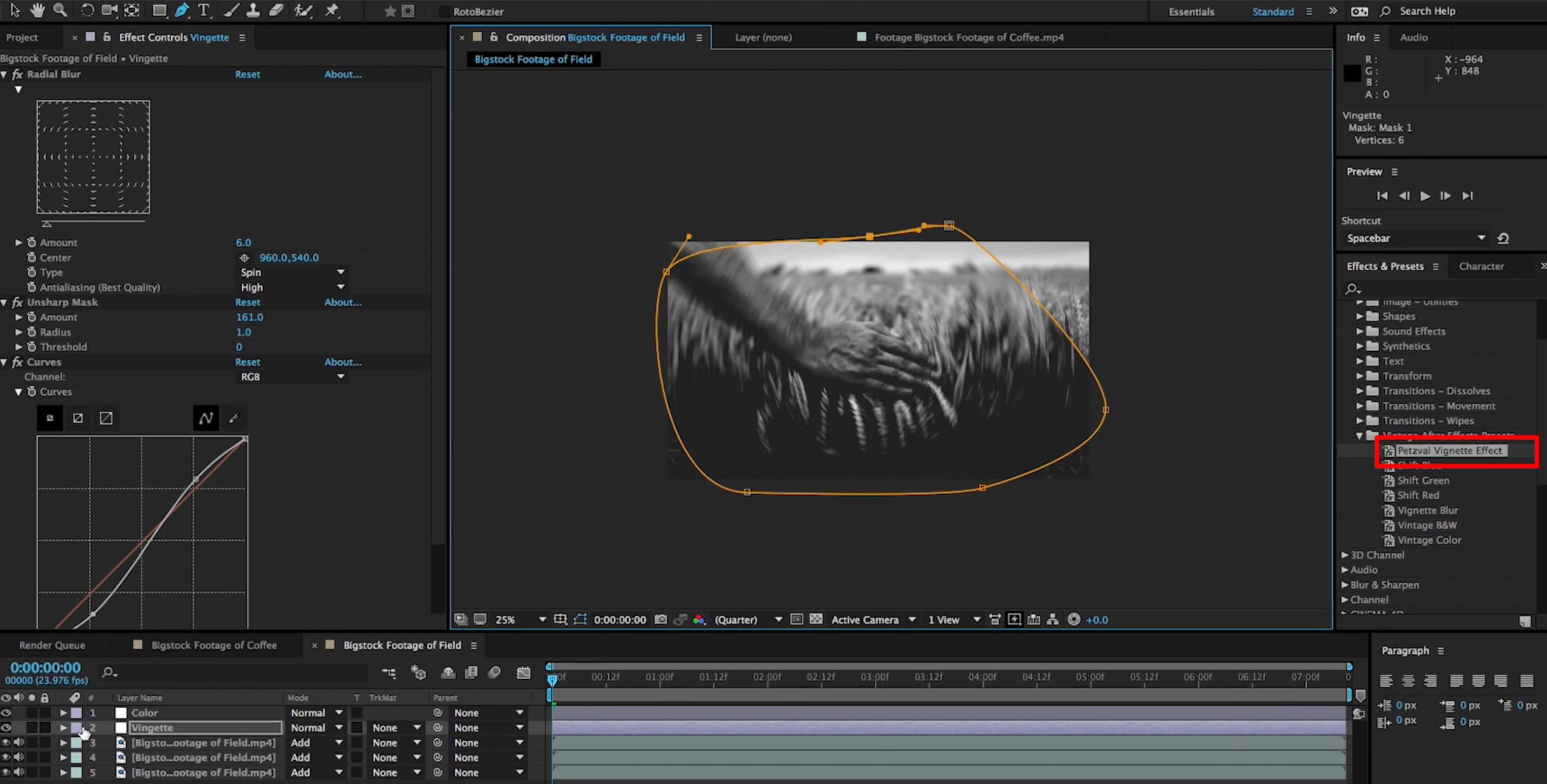Click Reset on the Unsharp Mask effect
Viewport: 1547px width, 784px height.
click(x=248, y=302)
